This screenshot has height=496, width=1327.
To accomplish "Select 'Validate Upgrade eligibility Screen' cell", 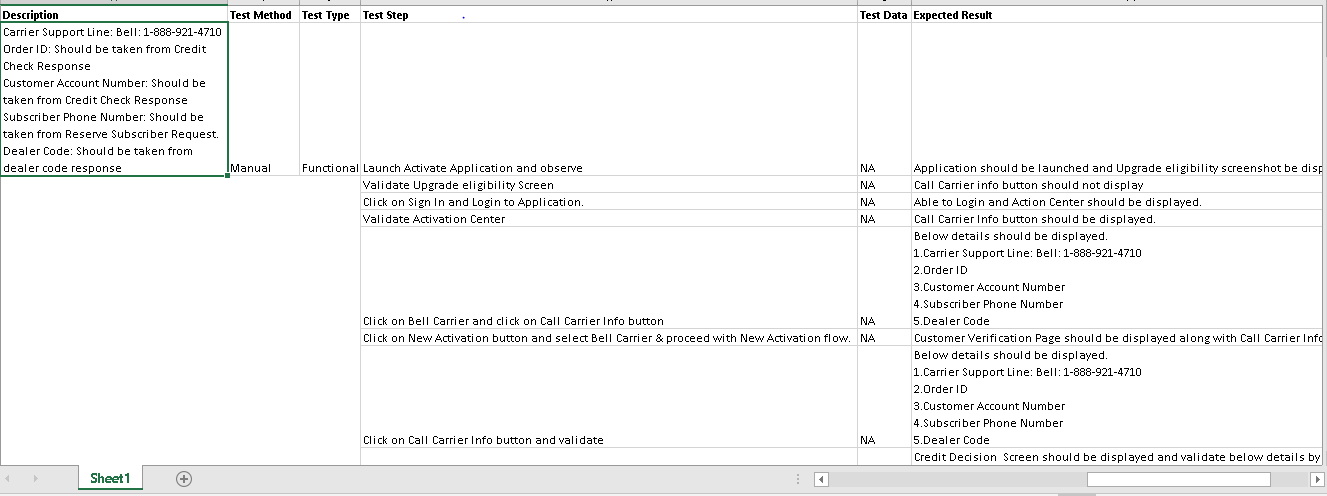I will pyautogui.click(x=609, y=185).
